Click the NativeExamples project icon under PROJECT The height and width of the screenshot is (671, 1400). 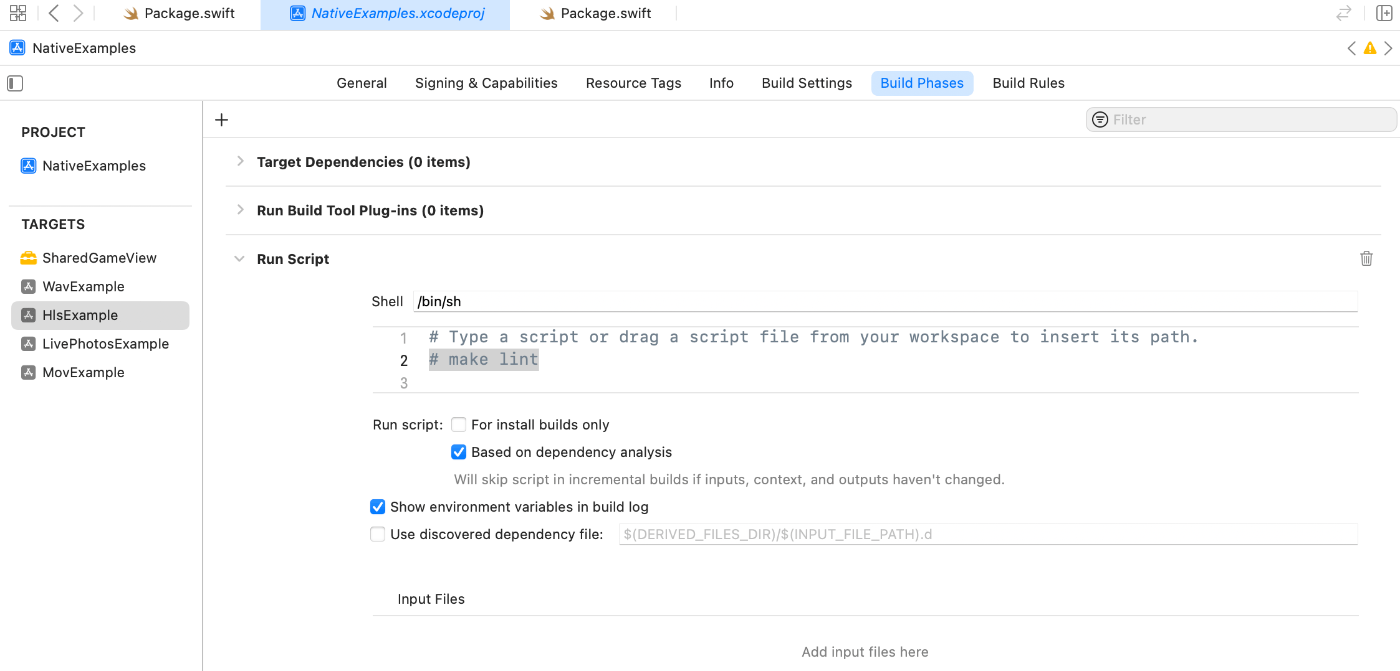(x=29, y=166)
